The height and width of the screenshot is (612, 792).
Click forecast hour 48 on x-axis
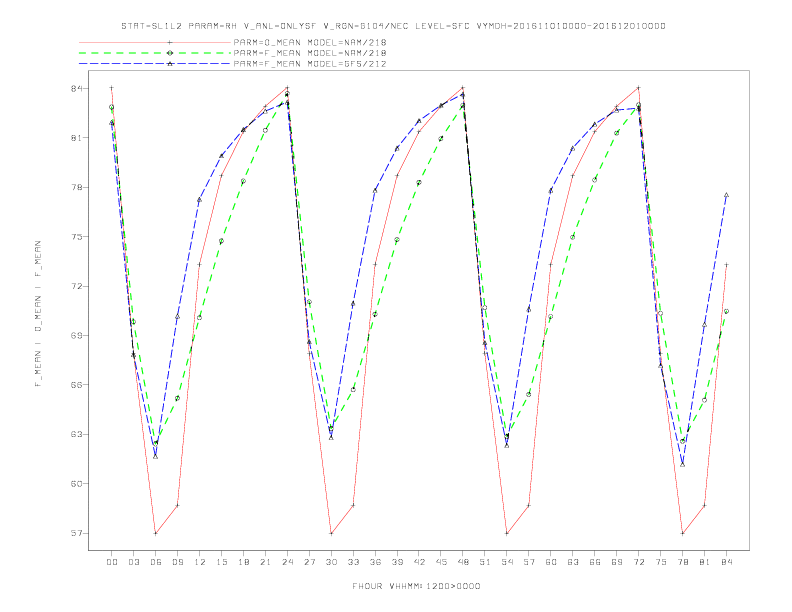point(463,562)
